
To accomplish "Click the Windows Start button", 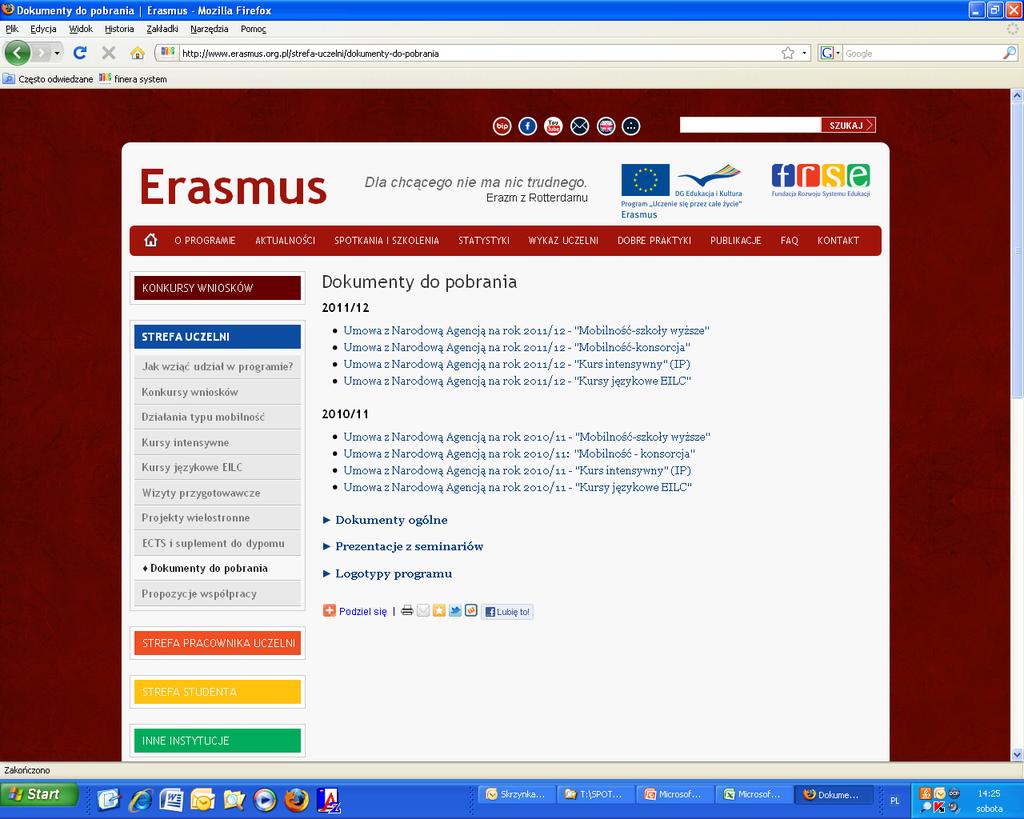I will [39, 794].
